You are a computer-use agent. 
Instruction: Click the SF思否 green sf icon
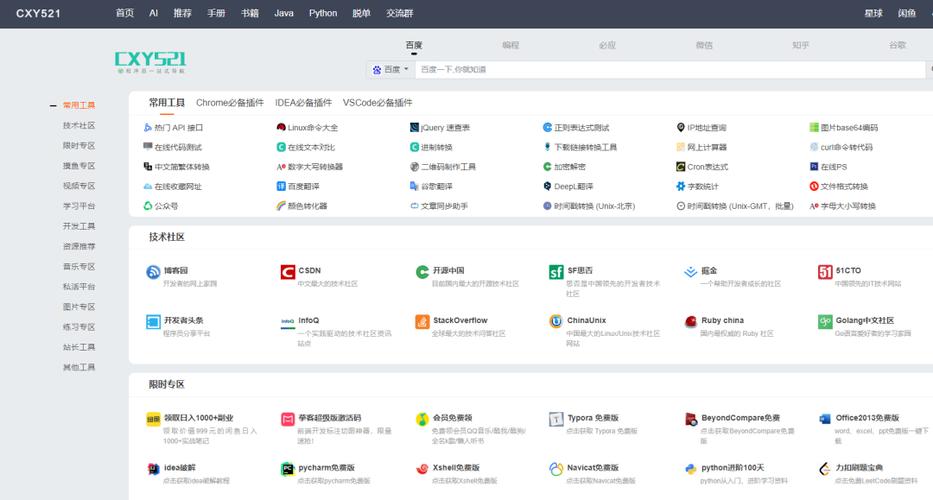[556, 272]
